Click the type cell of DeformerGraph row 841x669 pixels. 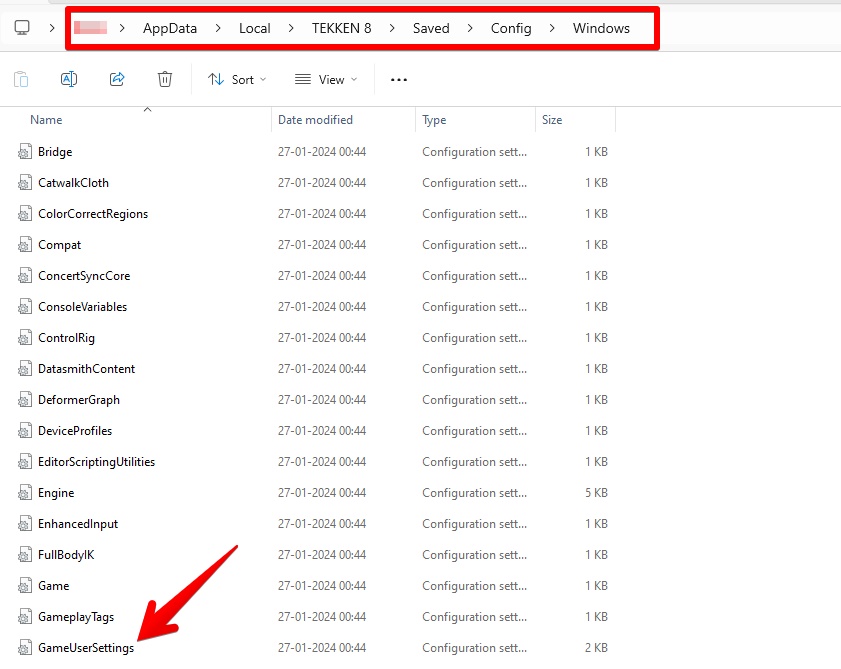475,400
